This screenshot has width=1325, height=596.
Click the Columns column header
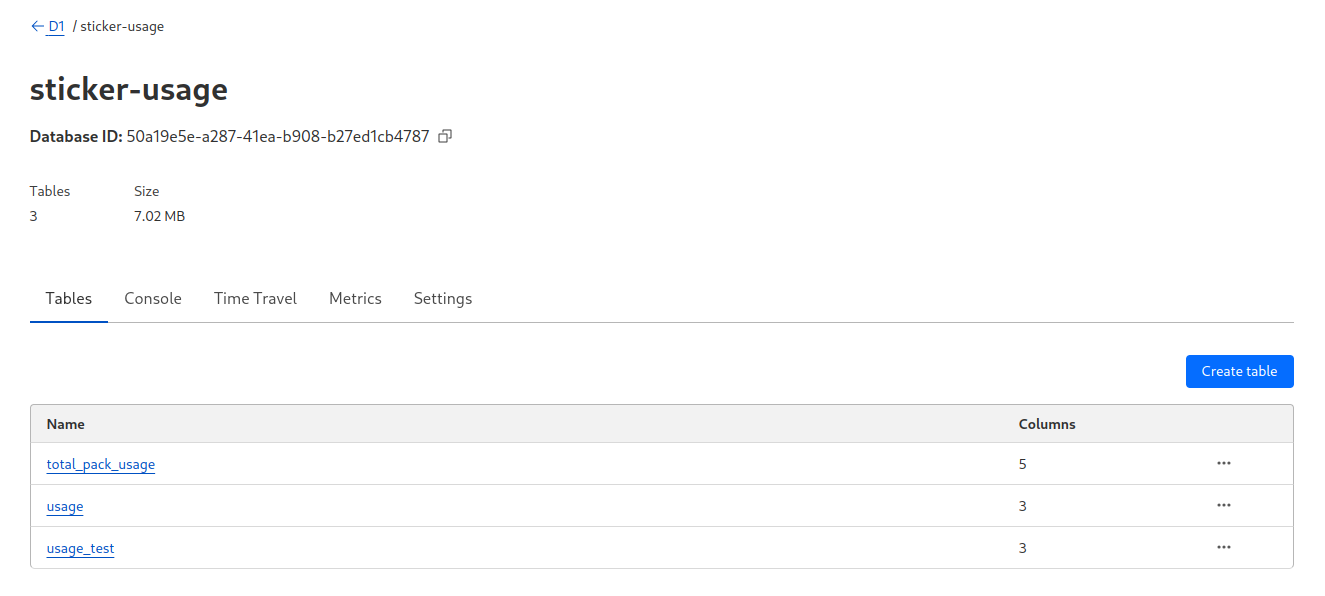[x=1047, y=424]
